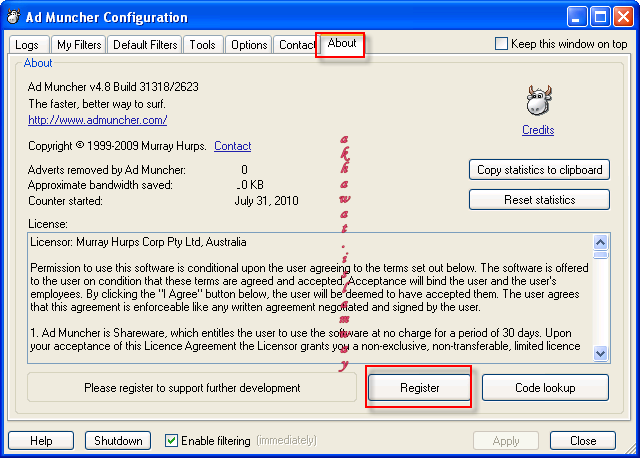This screenshot has width=640, height=458.
Task: Click the Register button
Action: coord(420,387)
